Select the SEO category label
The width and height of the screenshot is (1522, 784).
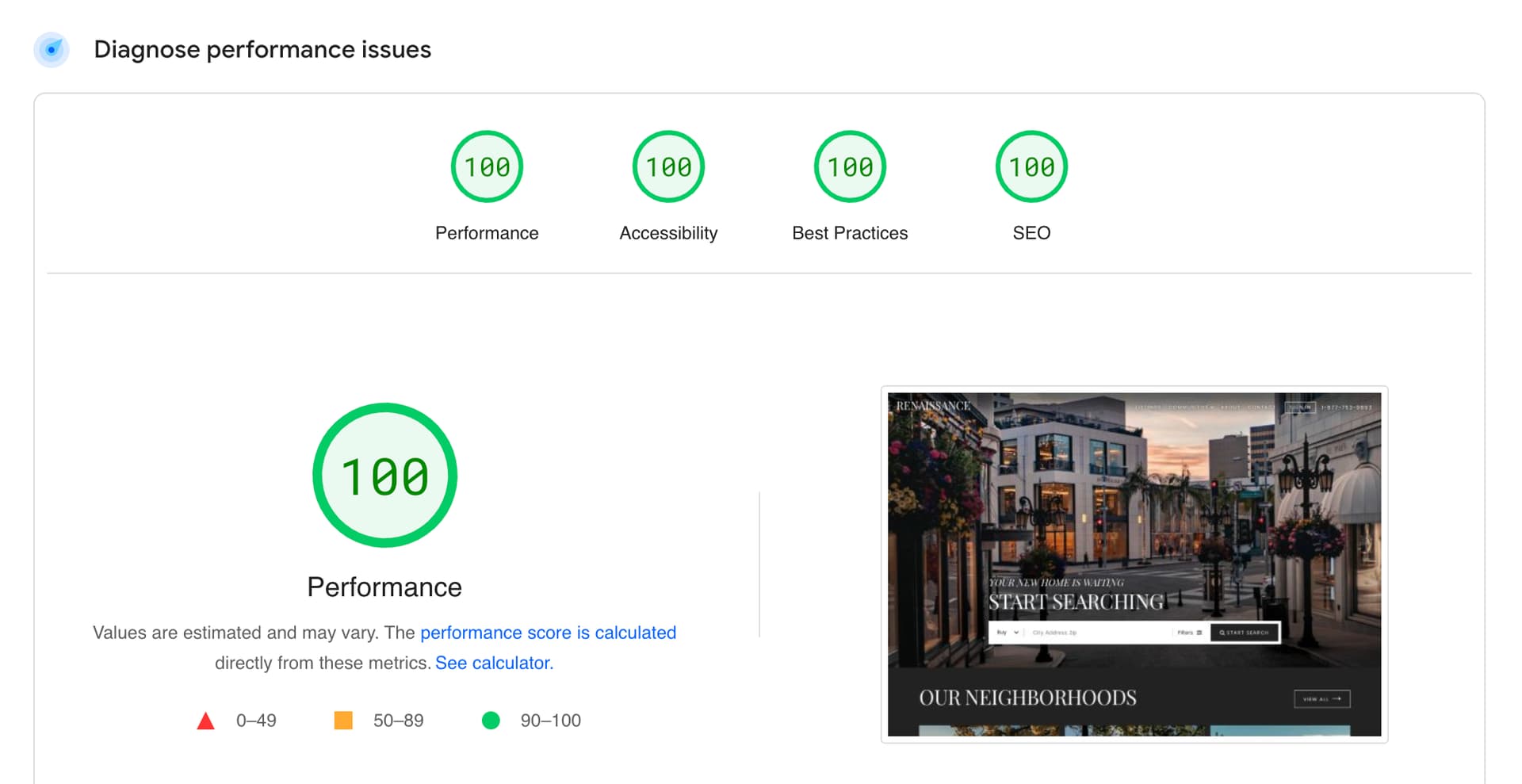tap(1031, 233)
